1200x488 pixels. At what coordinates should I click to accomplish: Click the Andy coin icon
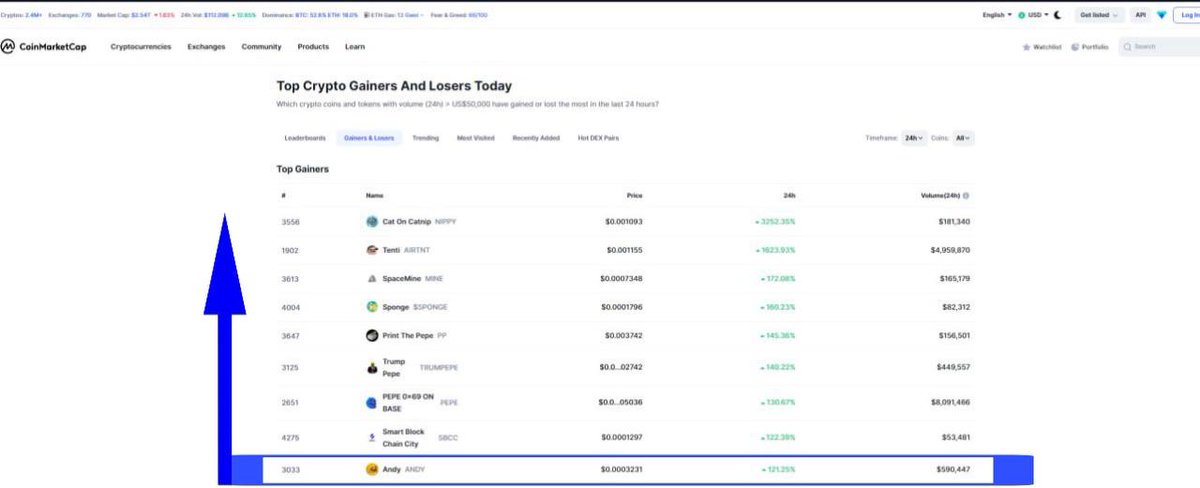372,469
